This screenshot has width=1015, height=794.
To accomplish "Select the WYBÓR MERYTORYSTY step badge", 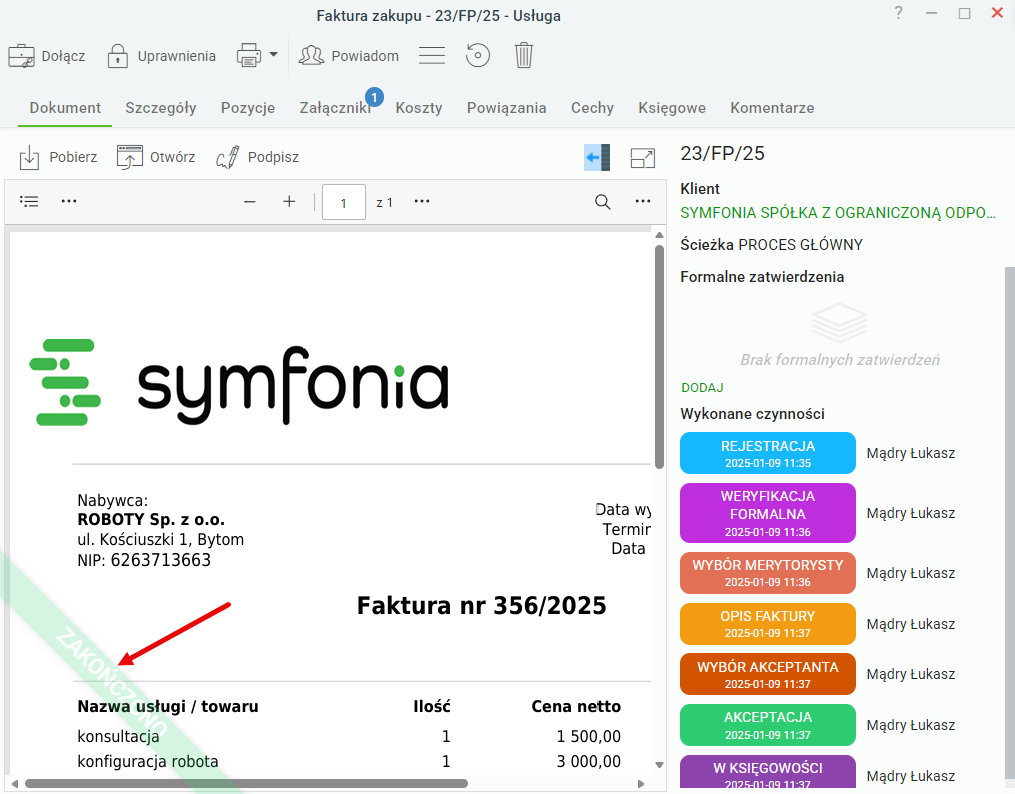I will (x=768, y=573).
